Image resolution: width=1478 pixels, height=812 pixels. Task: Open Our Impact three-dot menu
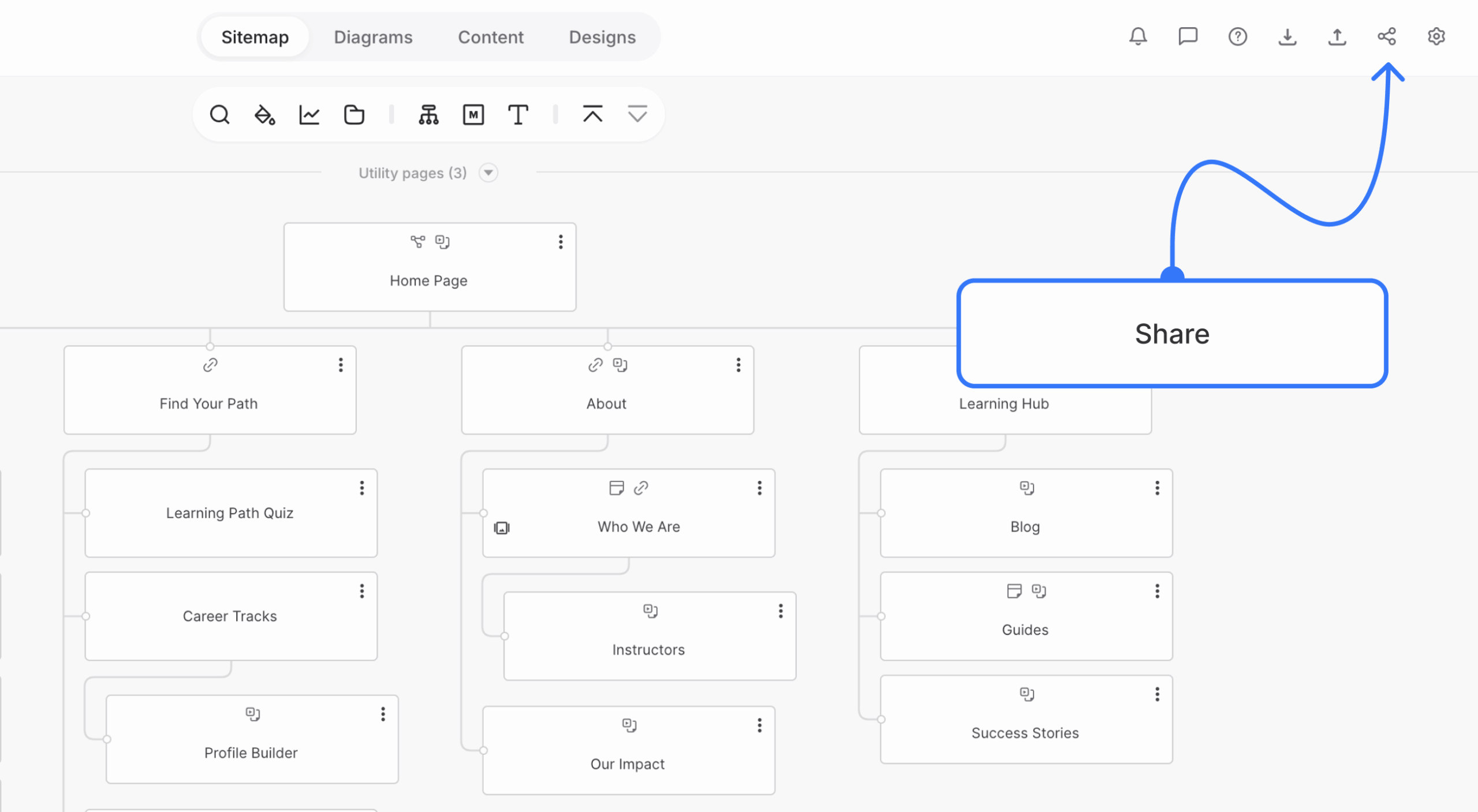pos(760,725)
